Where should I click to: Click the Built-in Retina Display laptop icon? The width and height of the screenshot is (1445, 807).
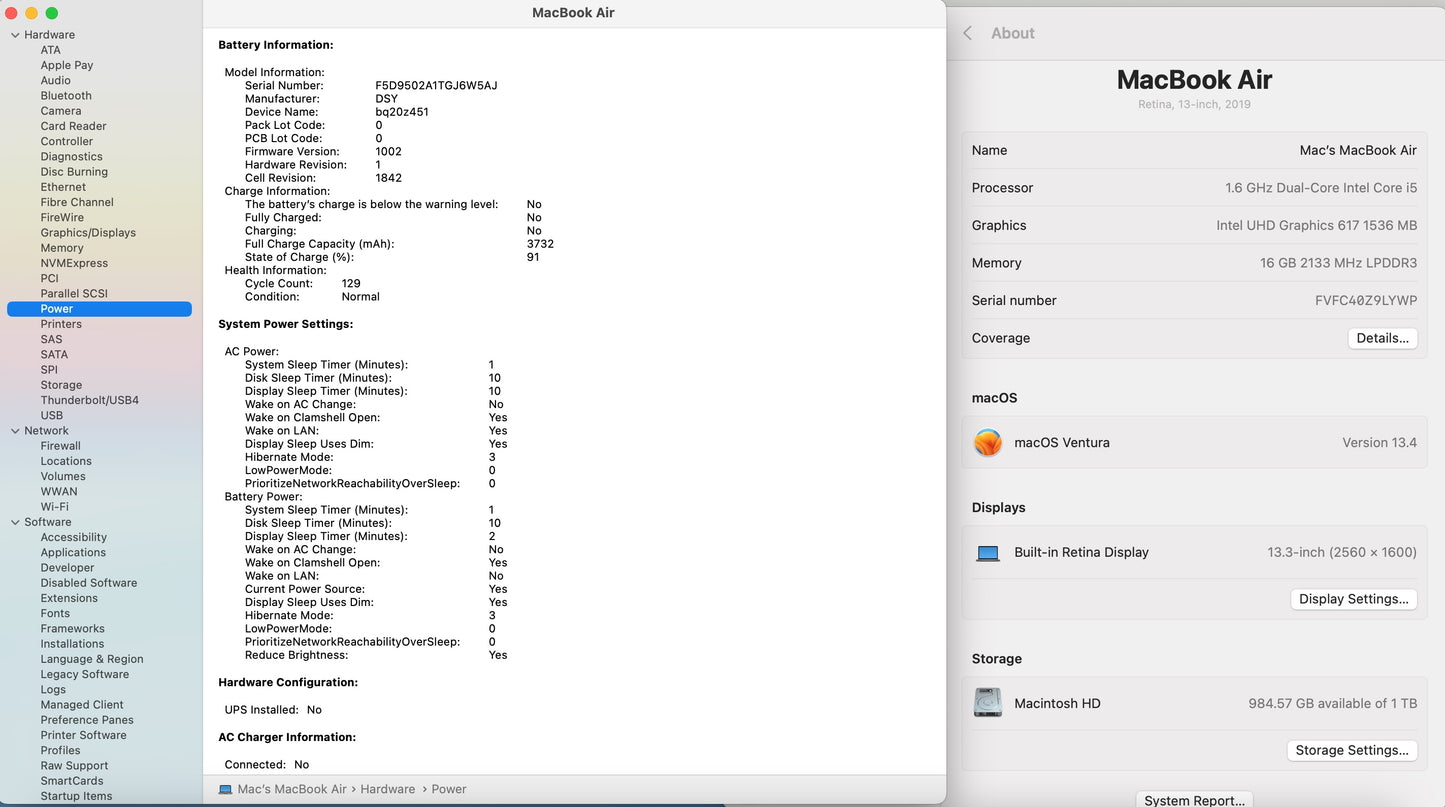[x=988, y=553]
